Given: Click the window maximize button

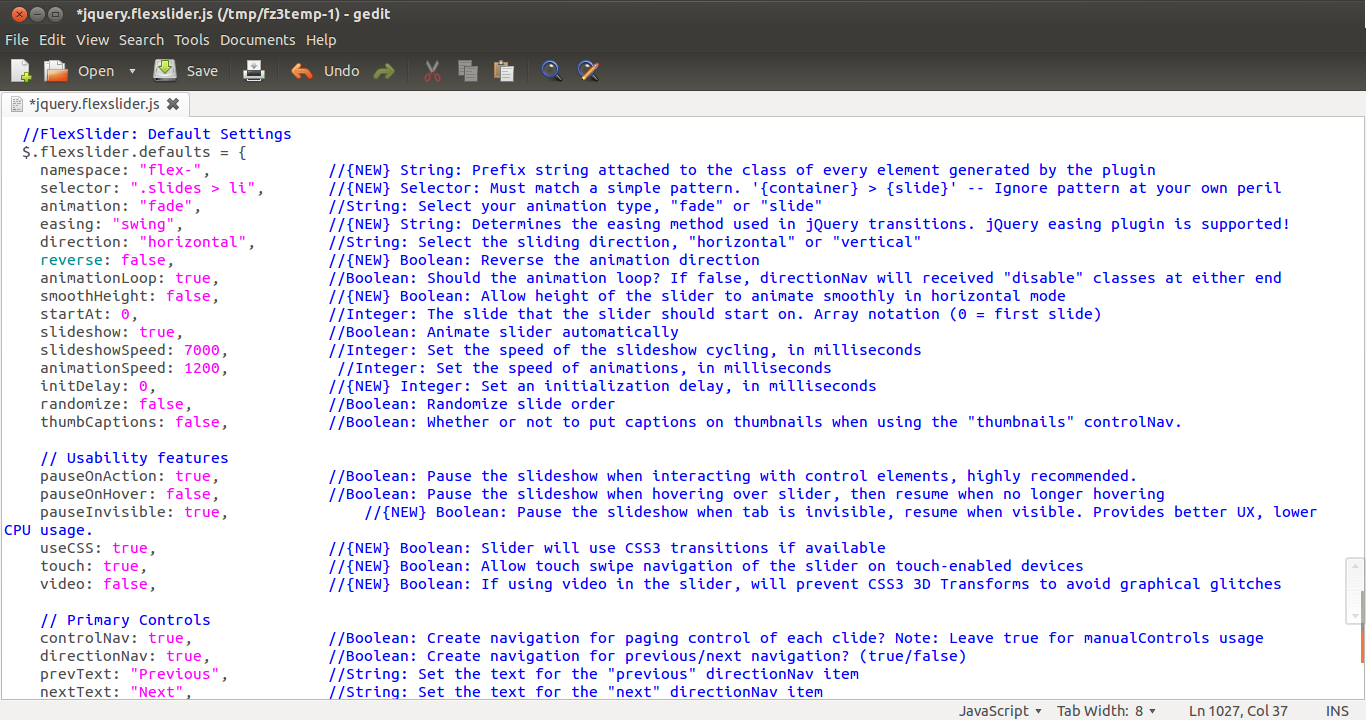Looking at the screenshot, I should click(55, 14).
